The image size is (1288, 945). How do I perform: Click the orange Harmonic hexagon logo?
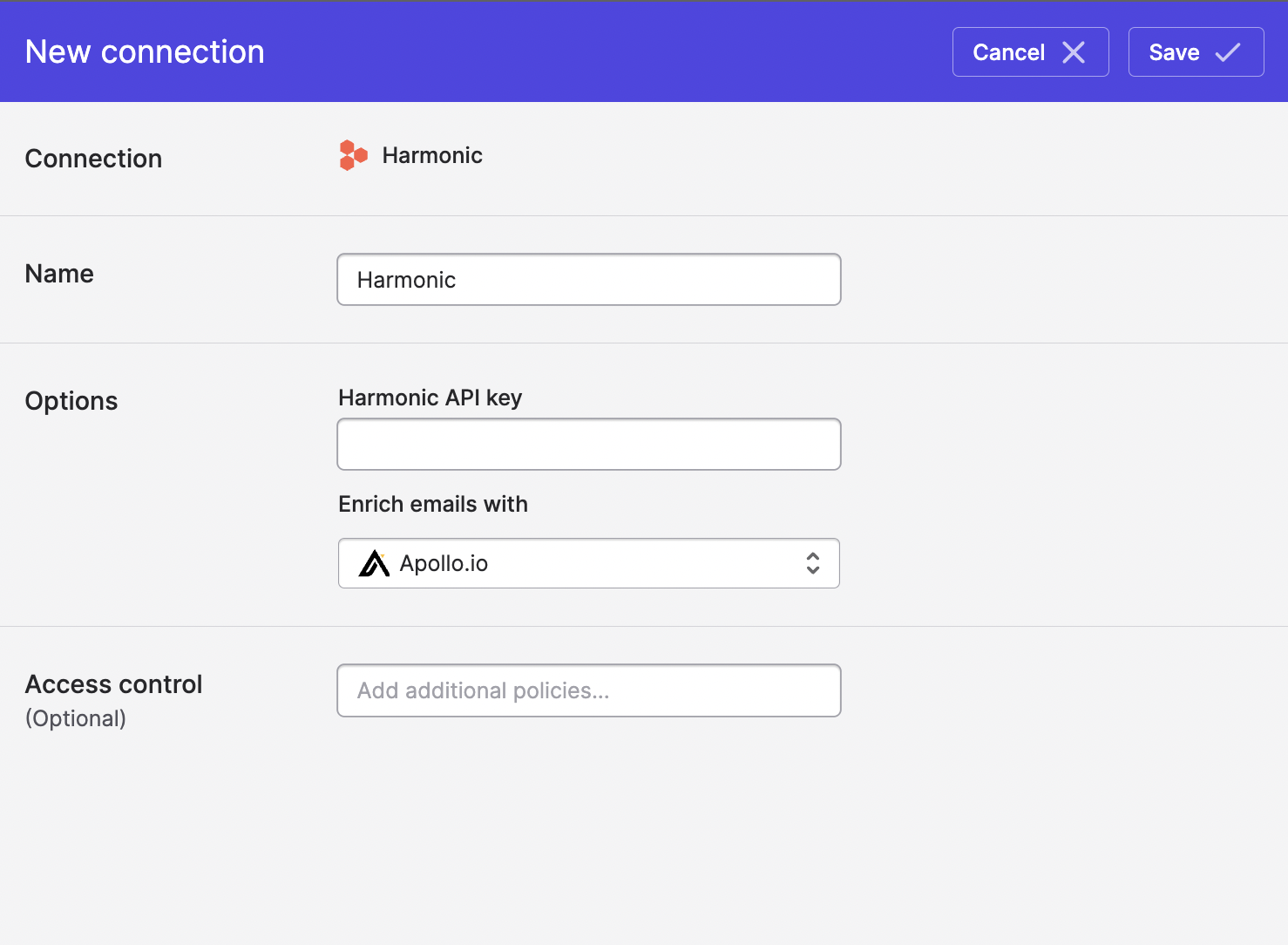pos(353,155)
